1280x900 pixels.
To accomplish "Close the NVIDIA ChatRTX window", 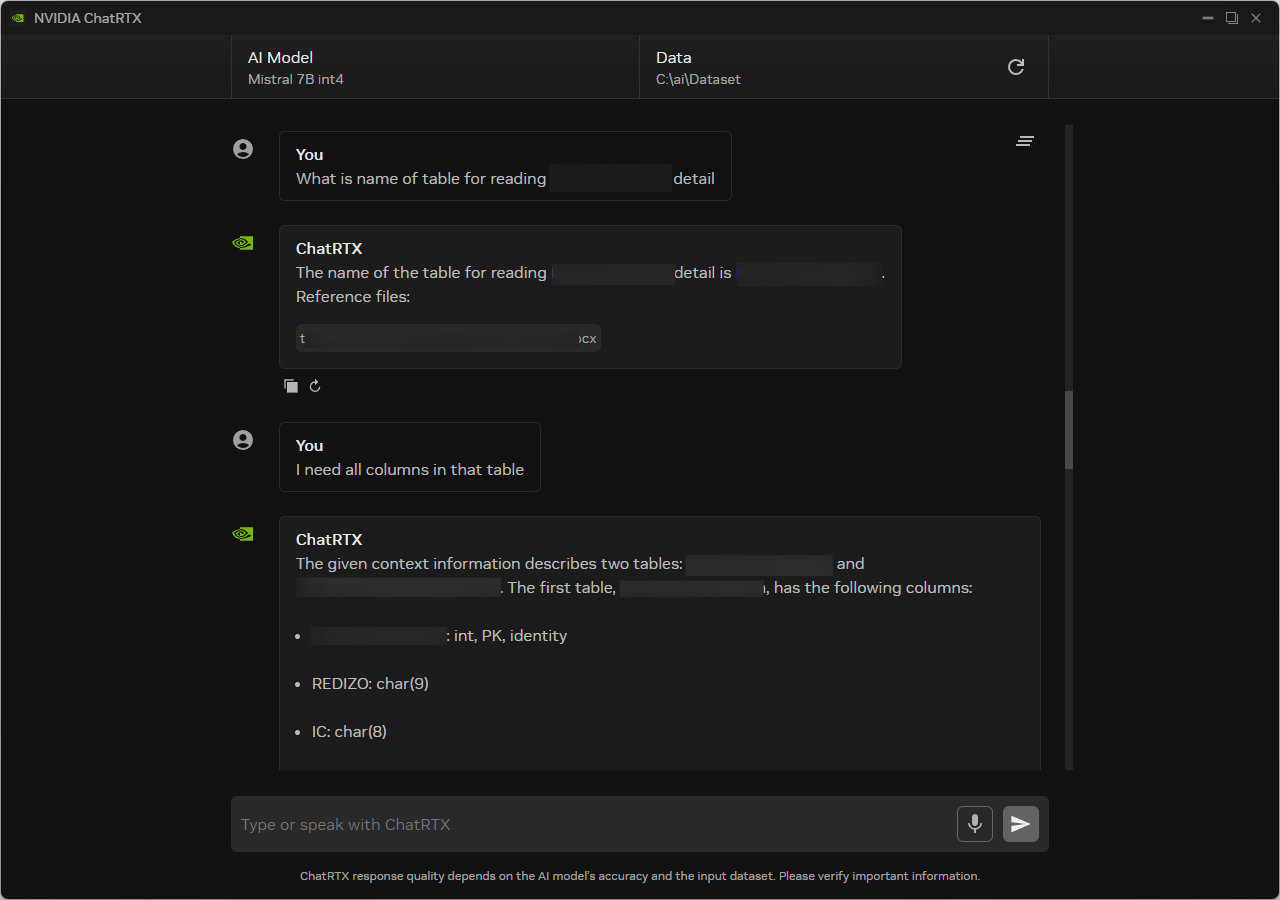I will [1256, 18].
